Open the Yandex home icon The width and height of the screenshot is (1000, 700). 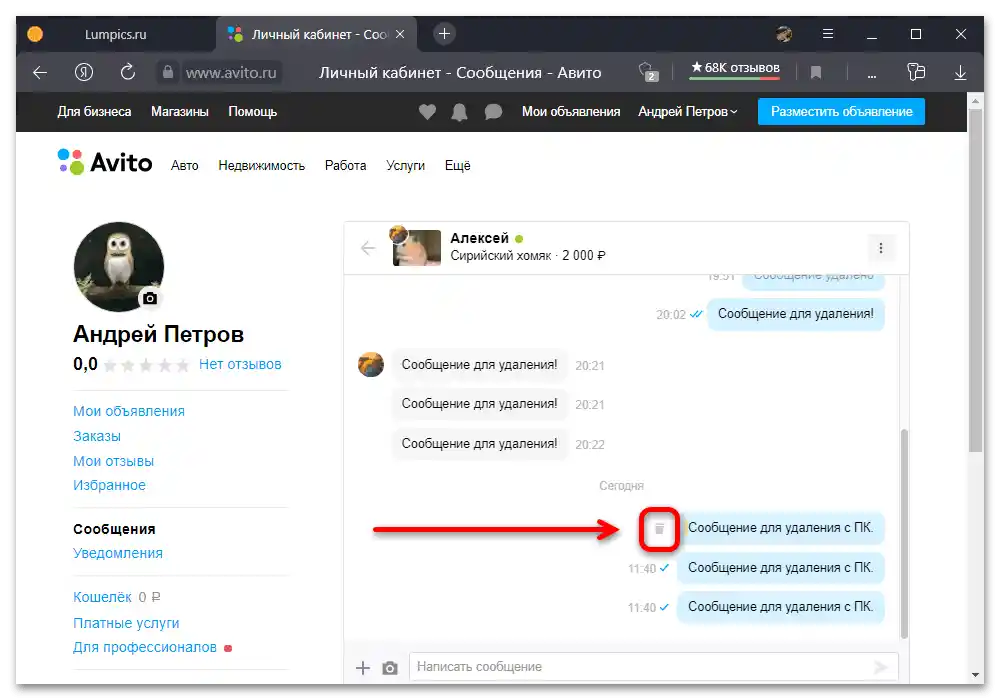[84, 73]
